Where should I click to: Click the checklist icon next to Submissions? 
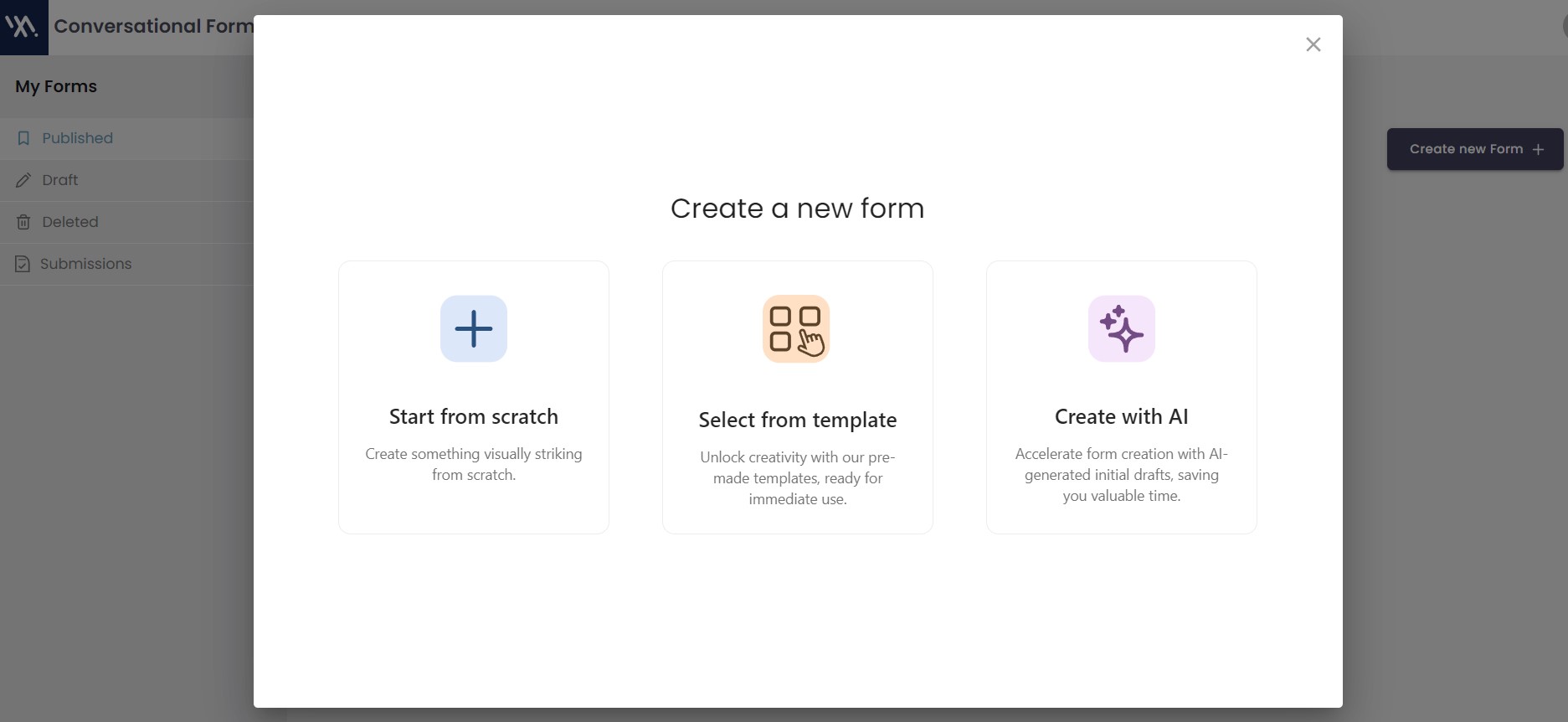[x=23, y=263]
